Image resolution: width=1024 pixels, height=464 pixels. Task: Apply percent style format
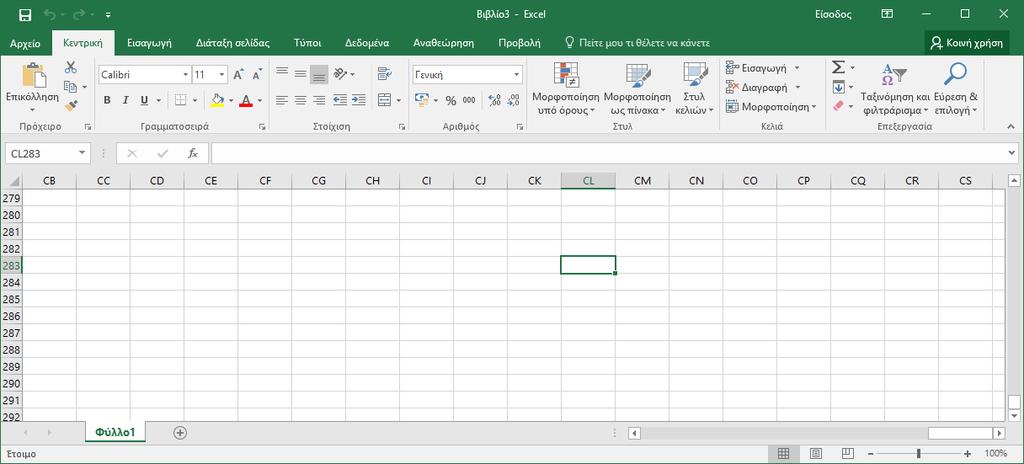click(451, 100)
